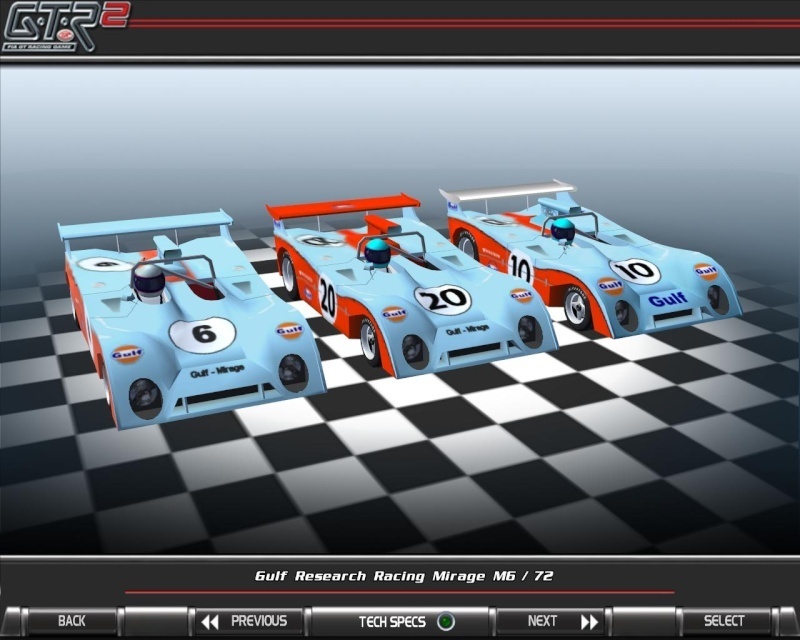Click the double right arrow icon

tap(589, 622)
